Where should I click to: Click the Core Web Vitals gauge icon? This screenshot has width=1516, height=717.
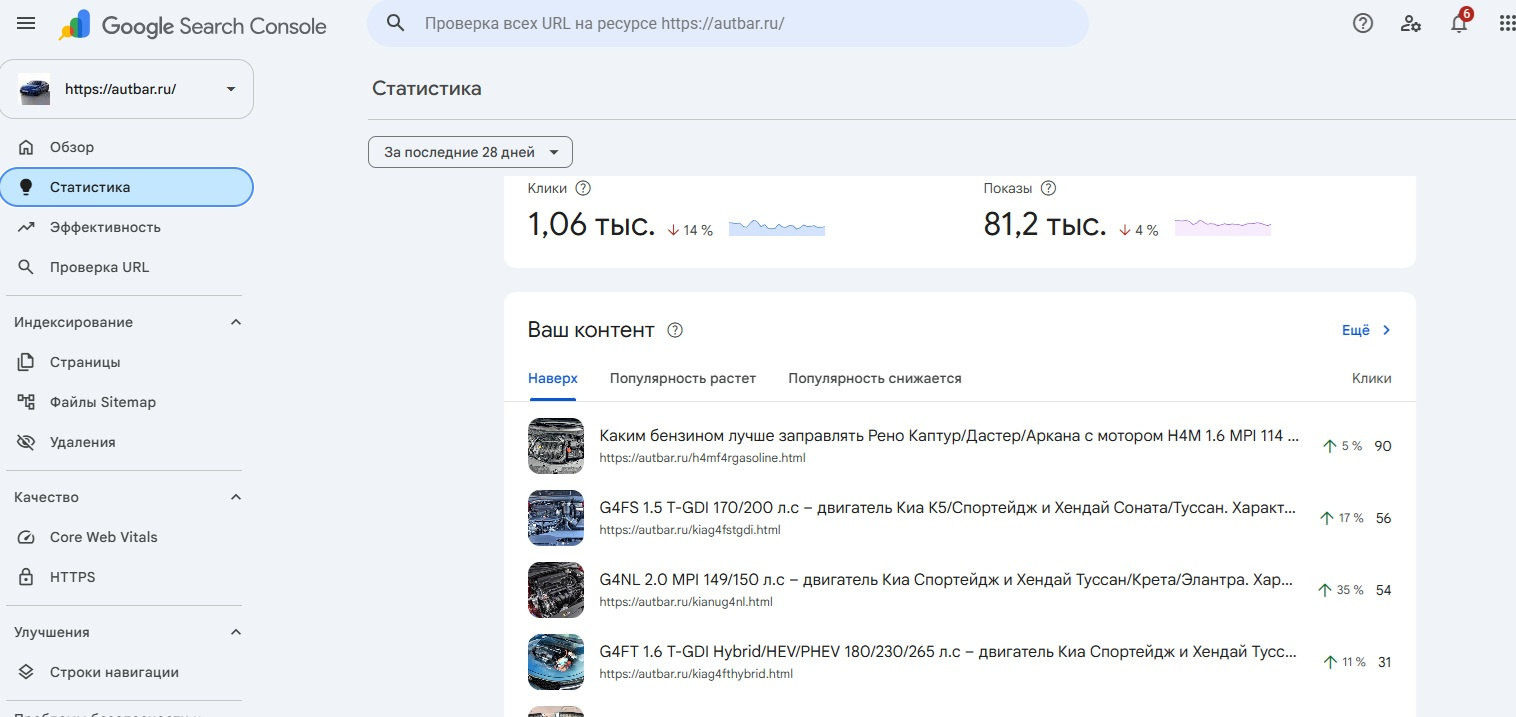coord(27,537)
